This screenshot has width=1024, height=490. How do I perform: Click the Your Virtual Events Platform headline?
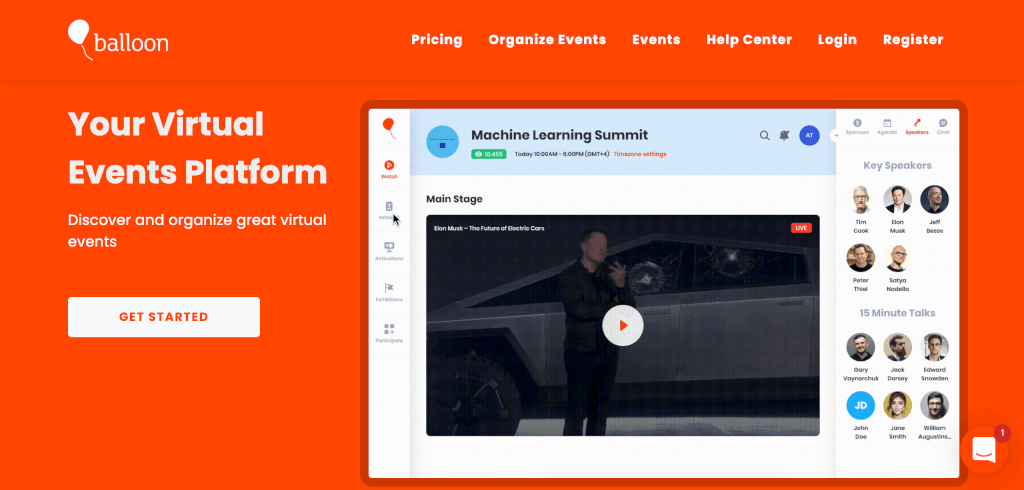(x=197, y=148)
